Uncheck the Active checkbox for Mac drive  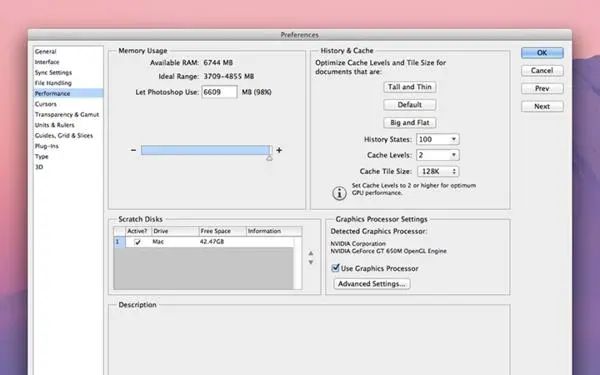pos(138,242)
